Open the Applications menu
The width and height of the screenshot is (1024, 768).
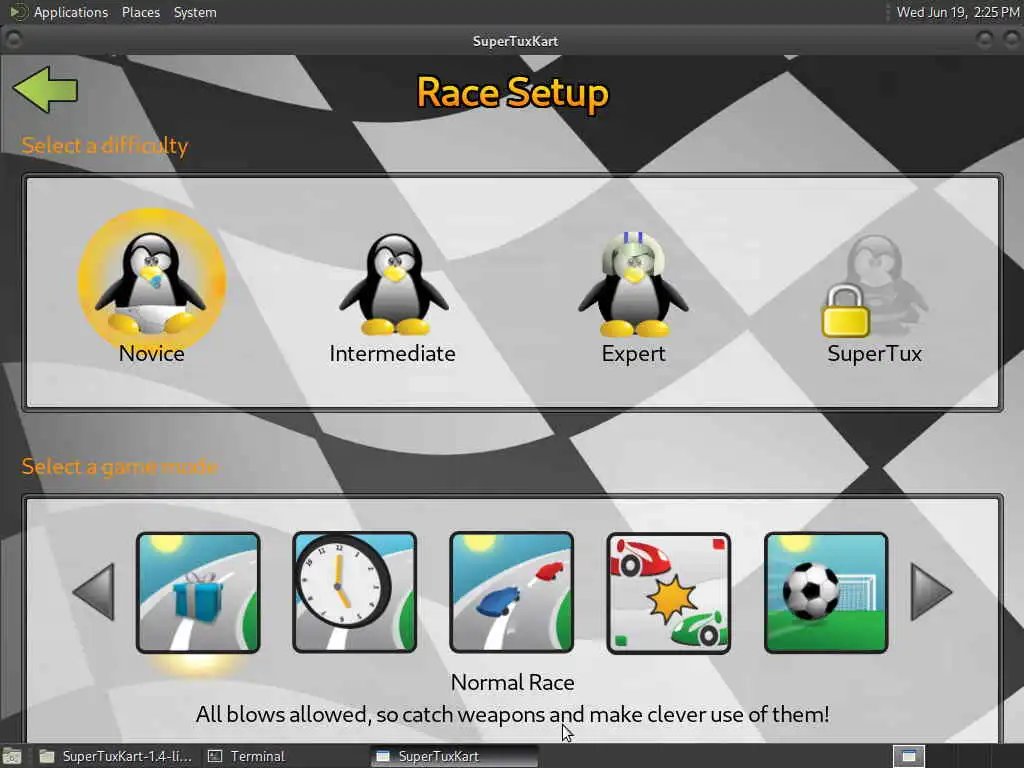point(71,12)
